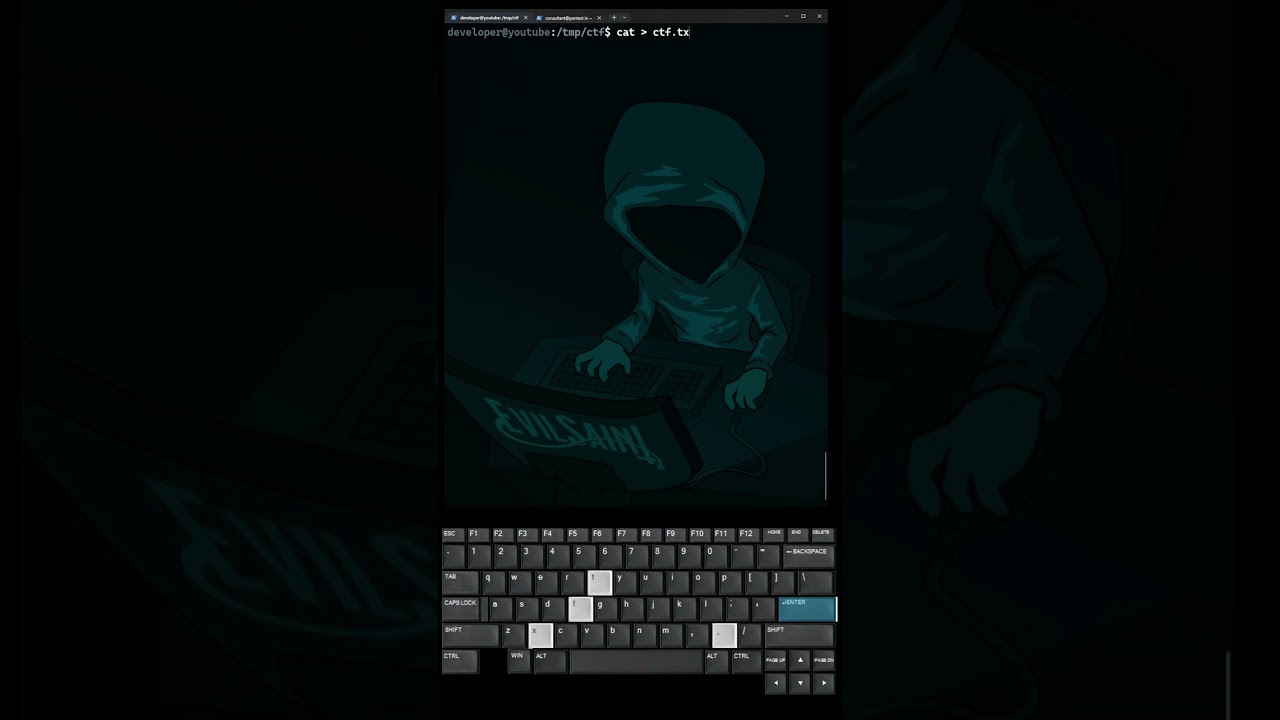Click the down arrow key
Screen dimensions: 1280x720
point(799,683)
